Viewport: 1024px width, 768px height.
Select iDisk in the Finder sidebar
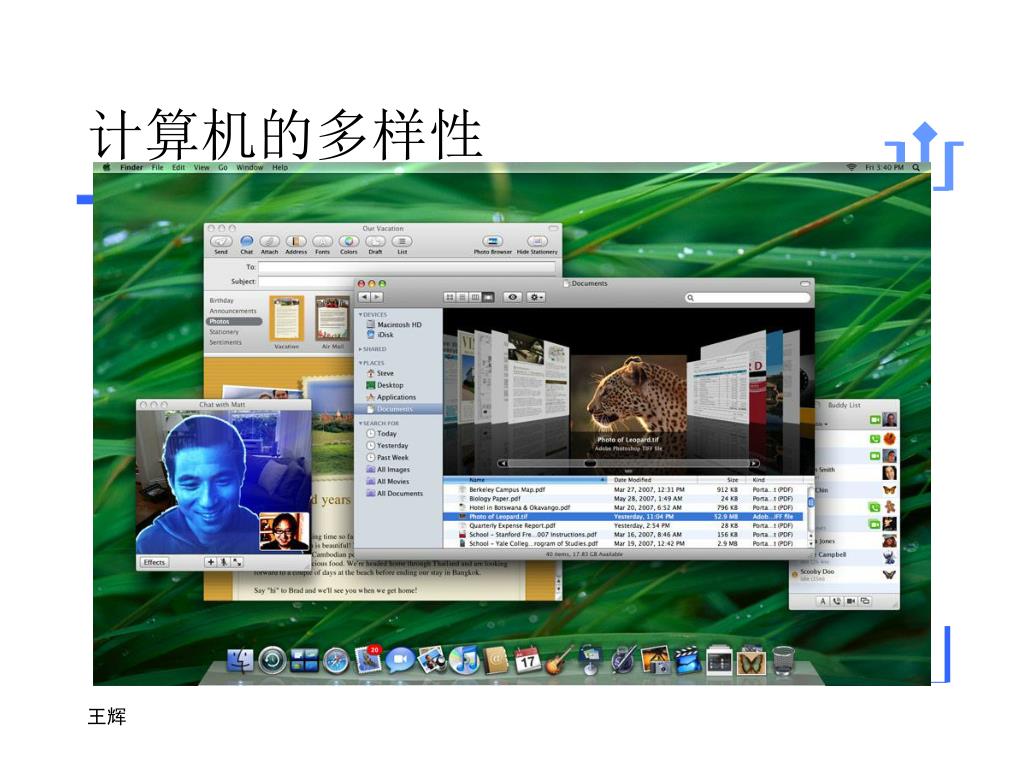tap(380, 334)
